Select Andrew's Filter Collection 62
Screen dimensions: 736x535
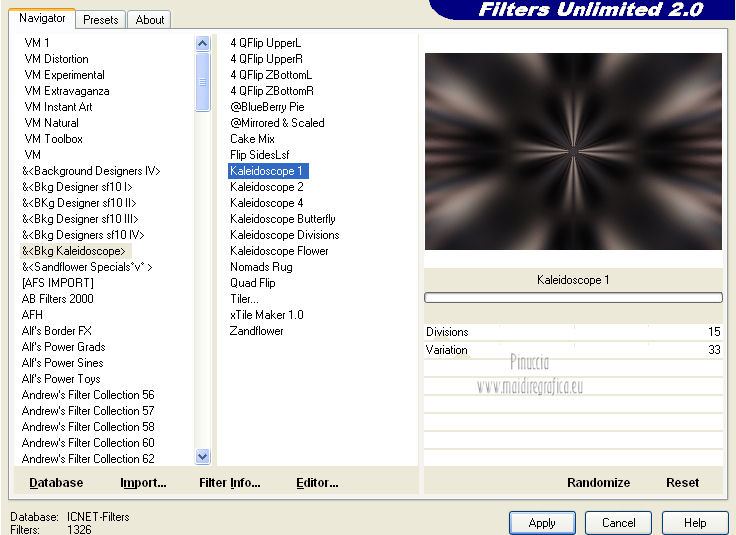(88, 458)
